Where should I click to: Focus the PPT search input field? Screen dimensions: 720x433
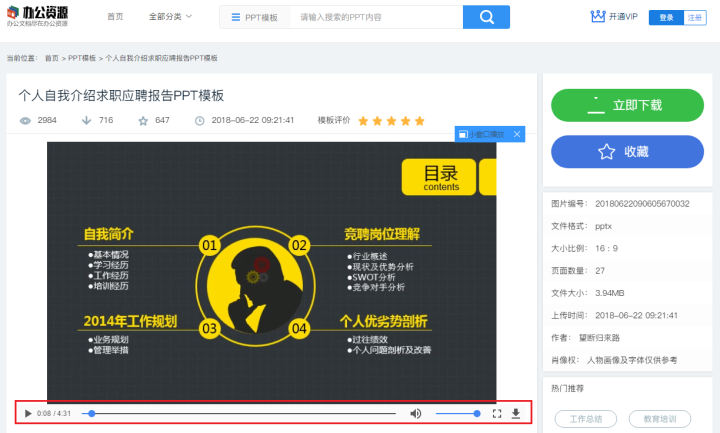pos(377,17)
